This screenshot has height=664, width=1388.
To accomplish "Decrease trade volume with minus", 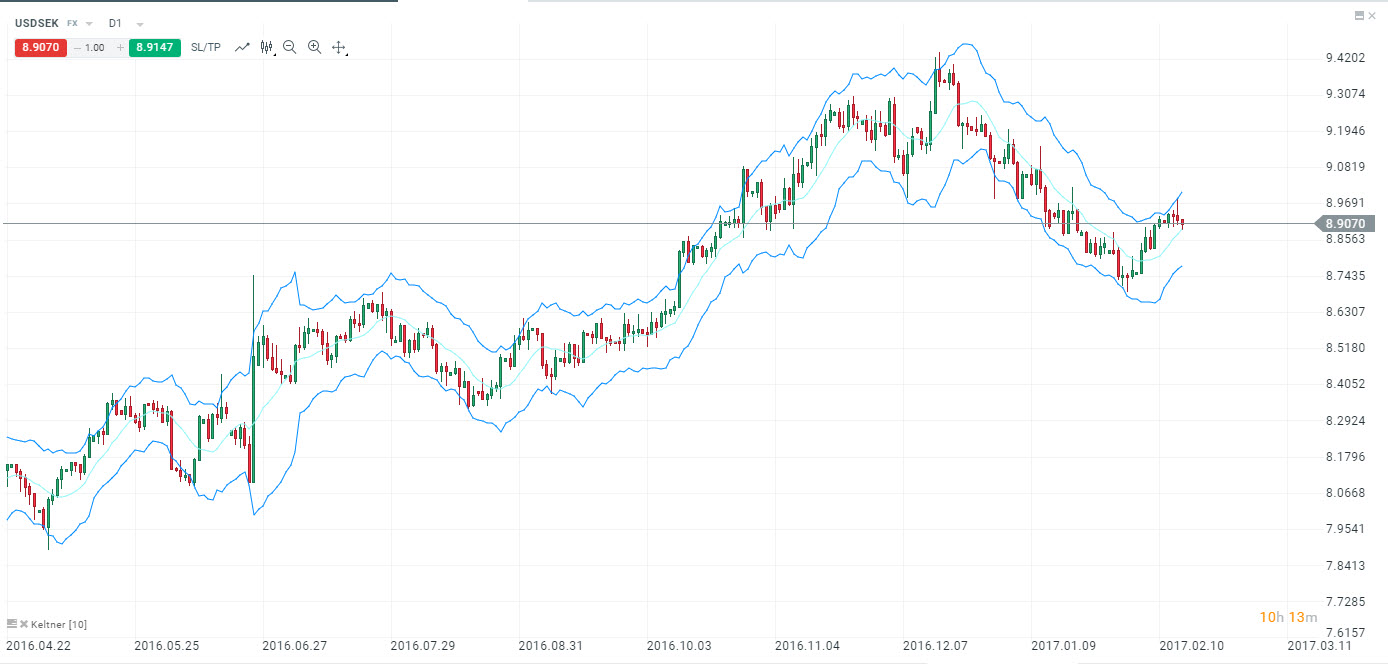I will point(77,47).
